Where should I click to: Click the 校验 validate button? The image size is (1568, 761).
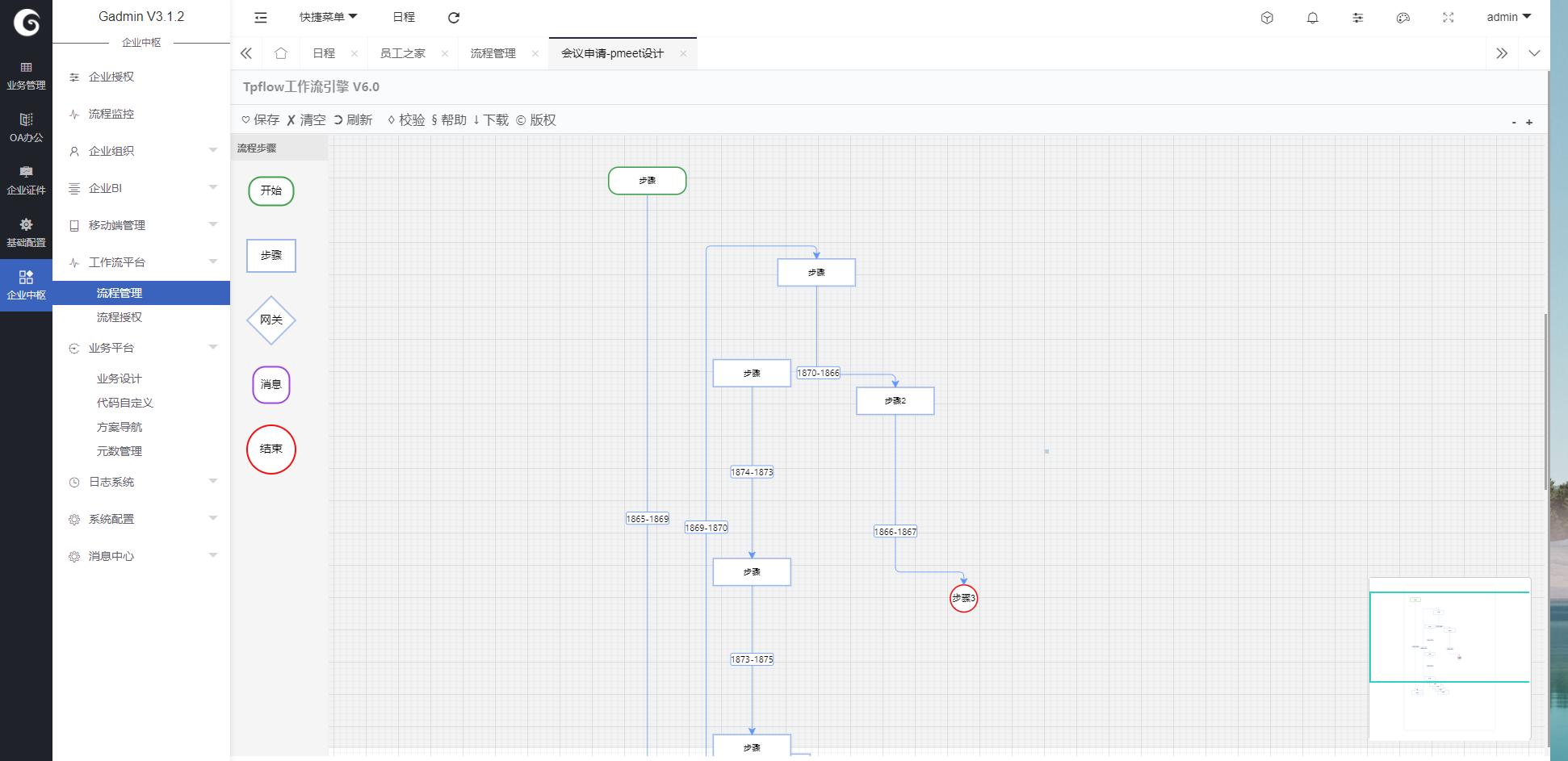(x=406, y=120)
